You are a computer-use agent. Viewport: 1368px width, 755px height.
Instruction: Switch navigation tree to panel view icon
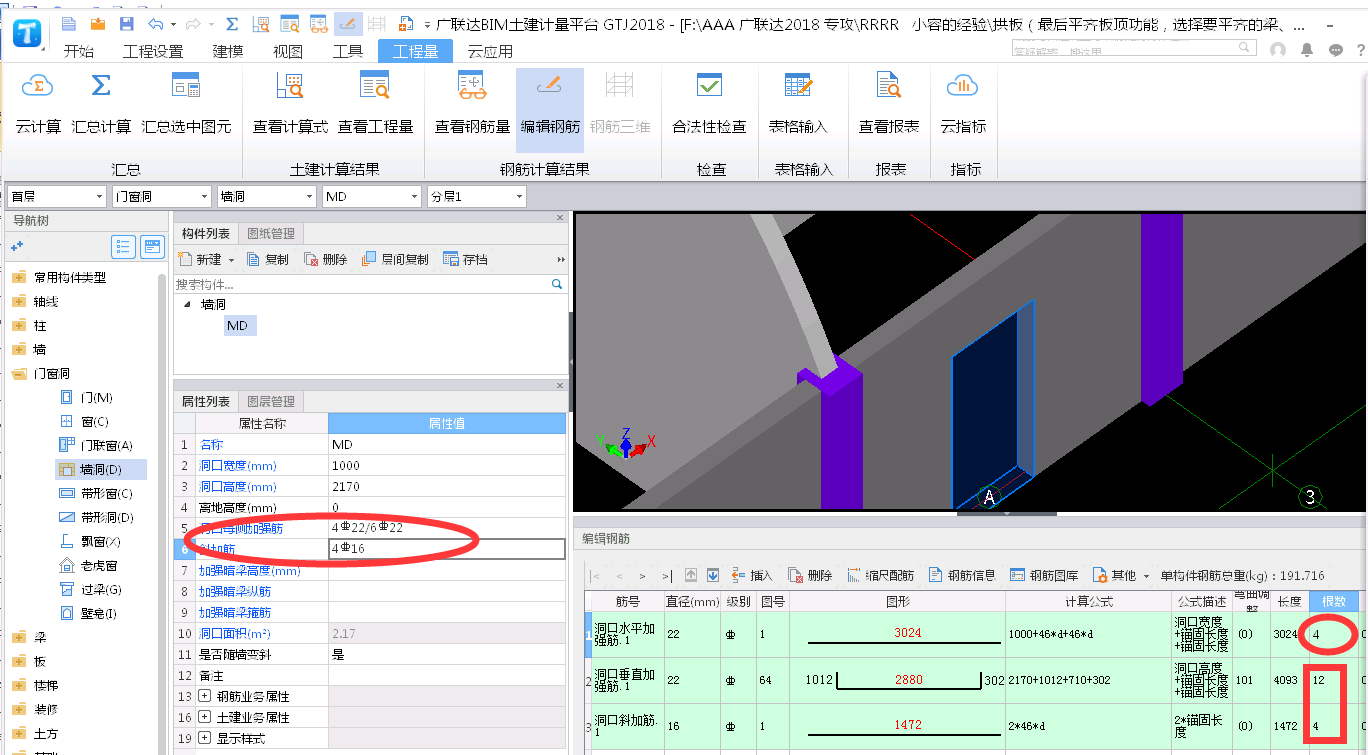153,246
